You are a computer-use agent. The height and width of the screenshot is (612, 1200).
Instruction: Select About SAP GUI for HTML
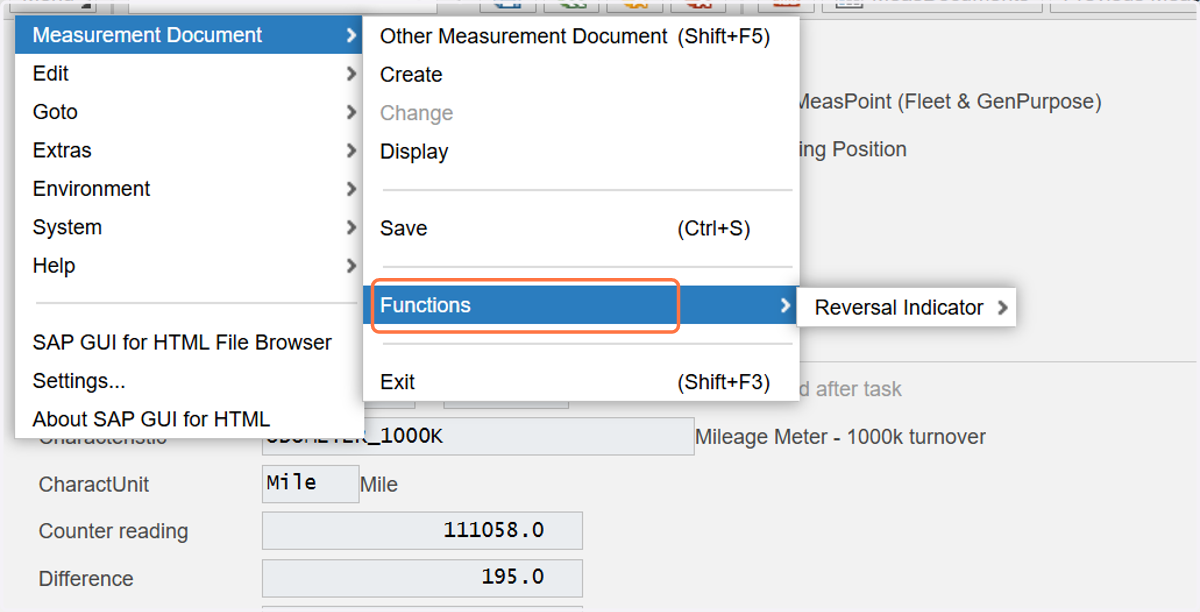[189, 419]
